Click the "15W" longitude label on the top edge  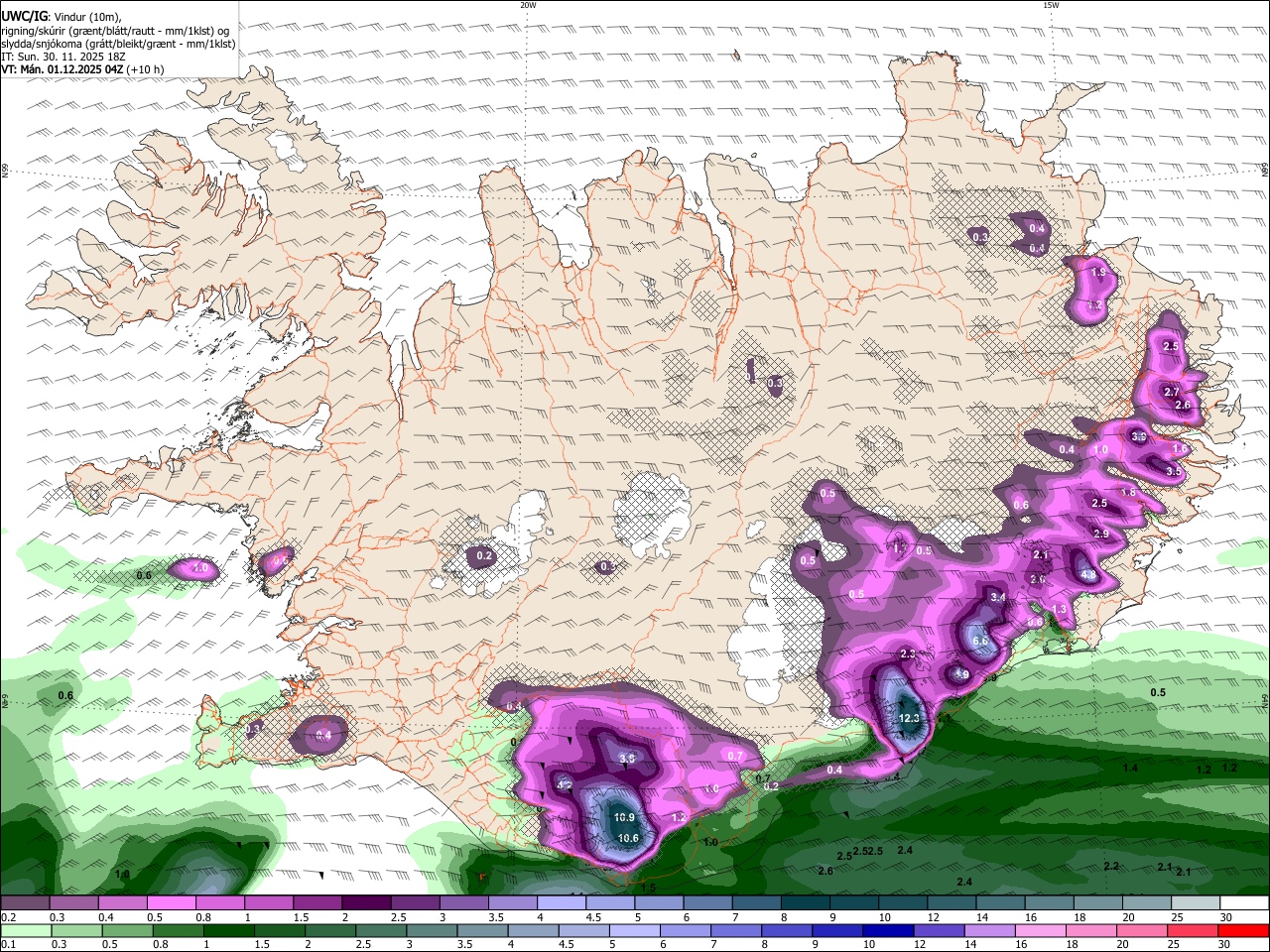(x=1051, y=5)
